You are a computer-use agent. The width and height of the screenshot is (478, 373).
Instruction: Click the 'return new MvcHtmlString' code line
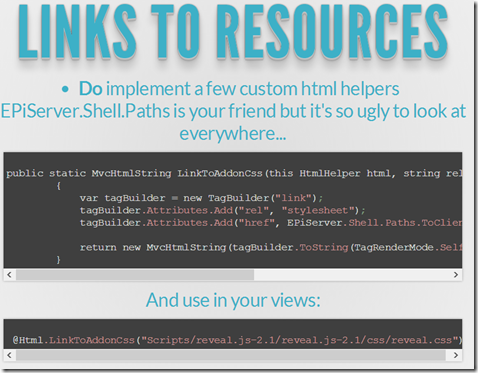271,247
